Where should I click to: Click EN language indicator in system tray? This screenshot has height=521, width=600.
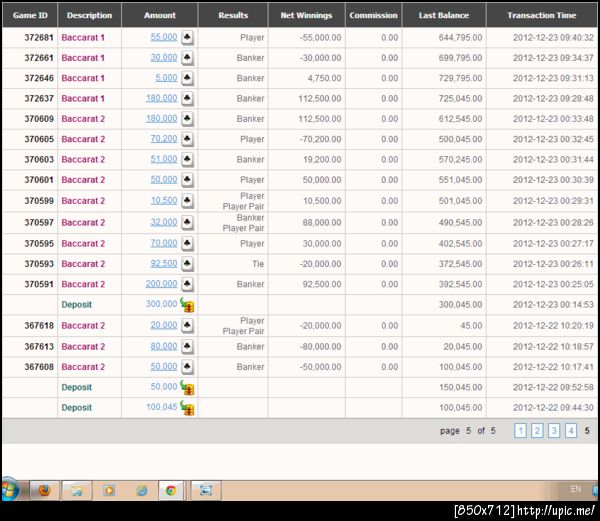(x=576, y=489)
